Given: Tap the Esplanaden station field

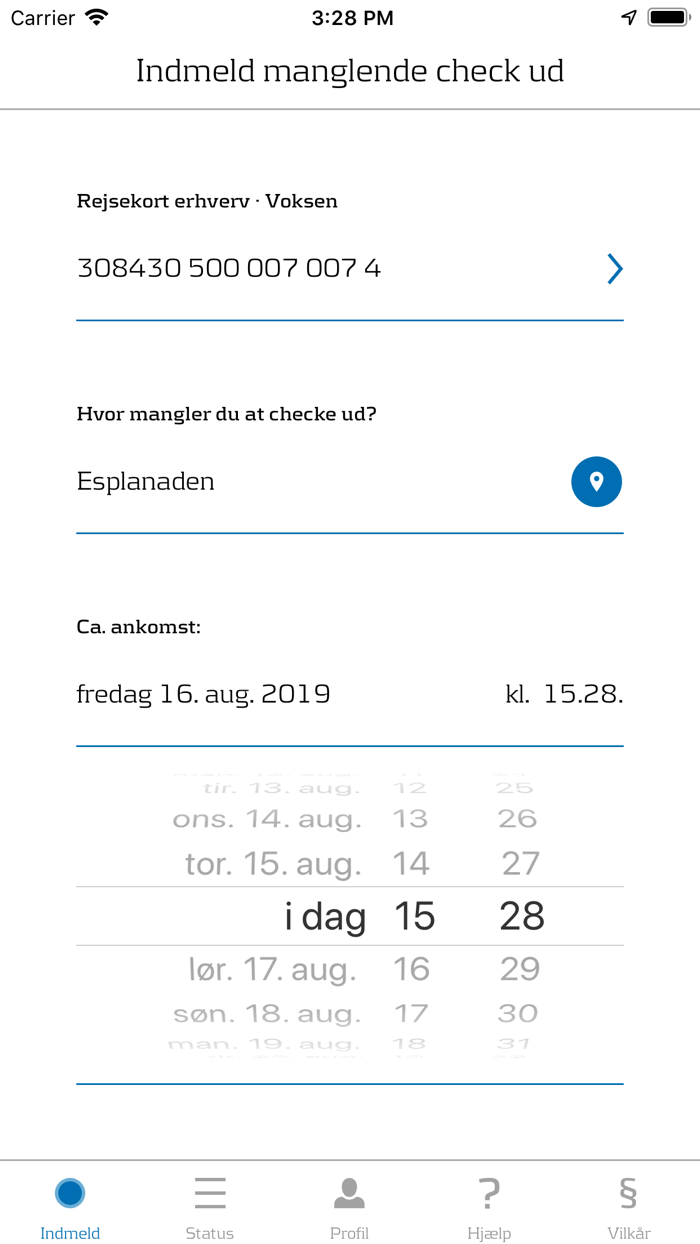Looking at the screenshot, I should pos(145,481).
